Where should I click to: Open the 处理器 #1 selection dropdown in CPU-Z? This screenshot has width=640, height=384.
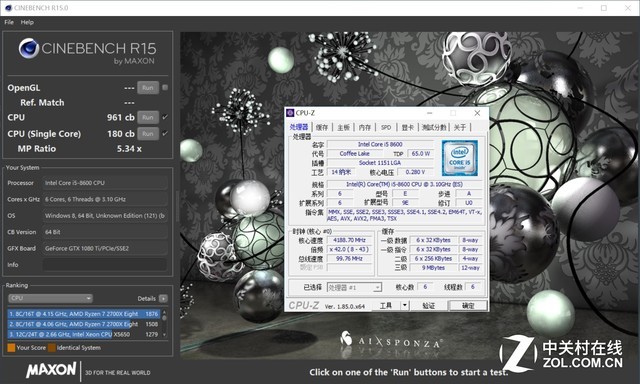coord(354,287)
